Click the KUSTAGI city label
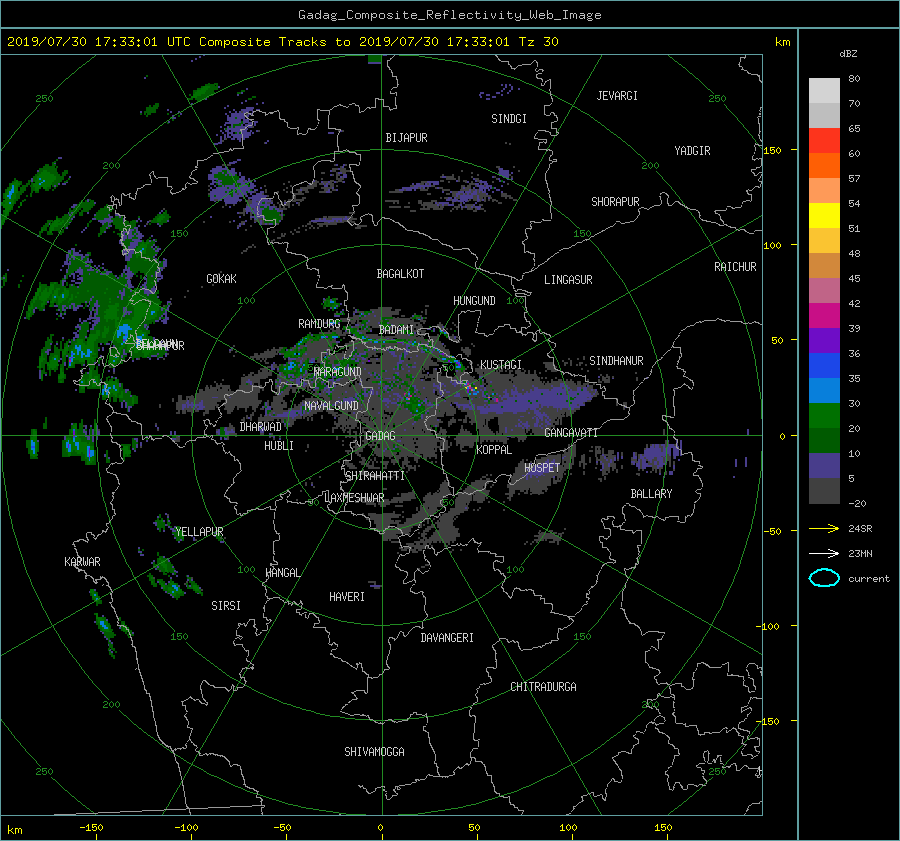Viewport: 900px width, 841px height. point(501,365)
